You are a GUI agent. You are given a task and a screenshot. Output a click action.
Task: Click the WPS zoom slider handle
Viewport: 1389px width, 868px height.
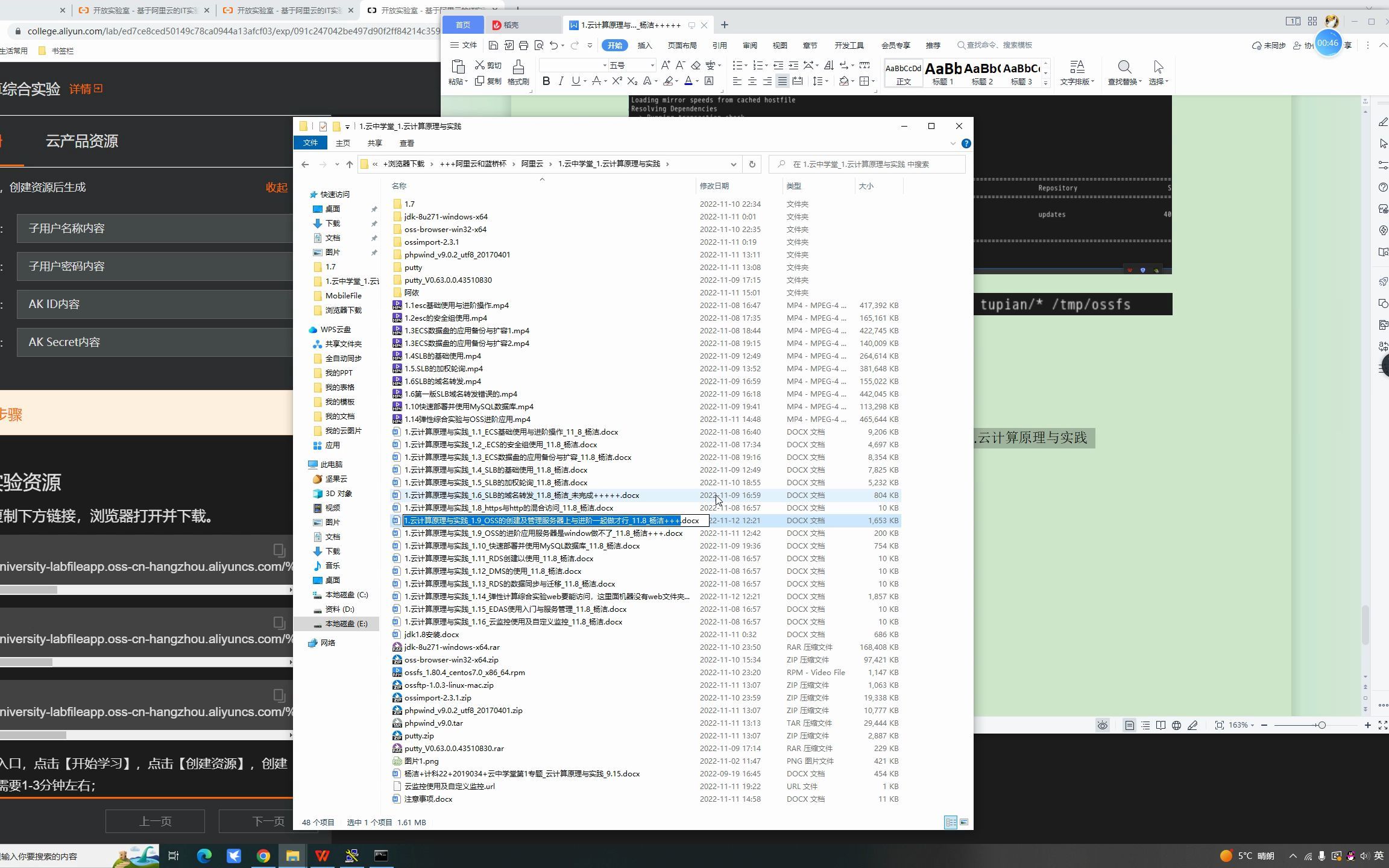coord(1321,725)
